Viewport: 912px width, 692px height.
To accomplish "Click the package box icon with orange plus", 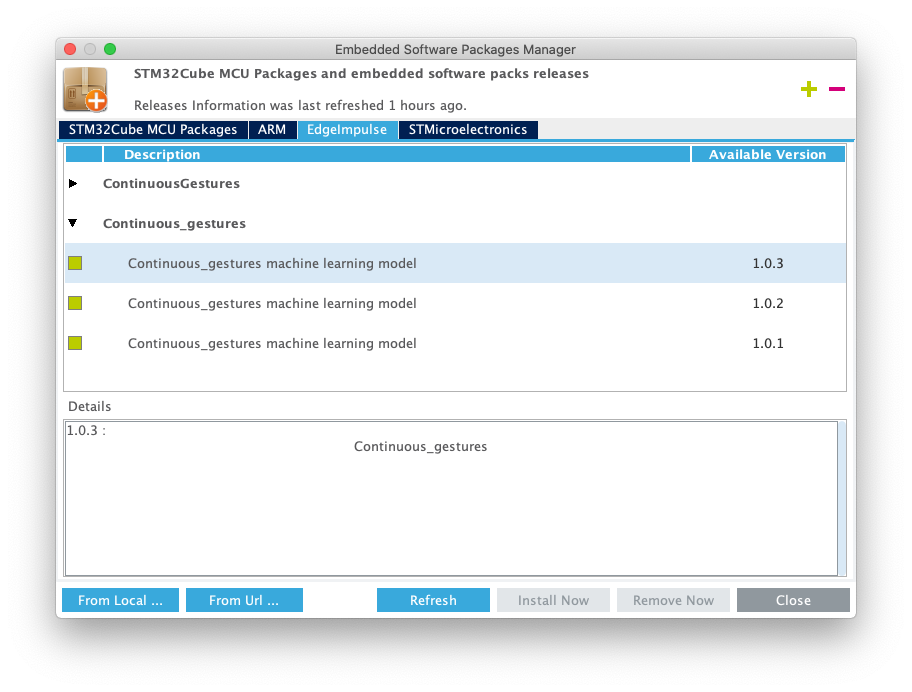I will 86,89.
